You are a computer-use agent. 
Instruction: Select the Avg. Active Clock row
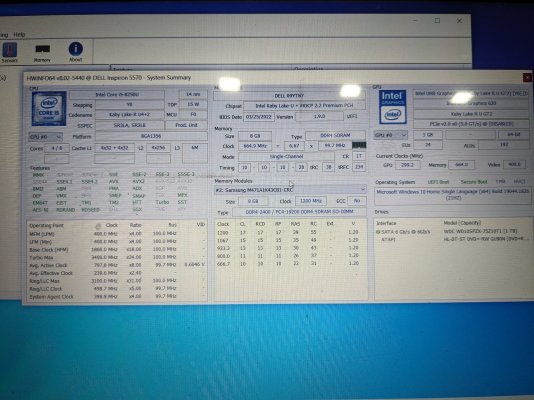117,265
